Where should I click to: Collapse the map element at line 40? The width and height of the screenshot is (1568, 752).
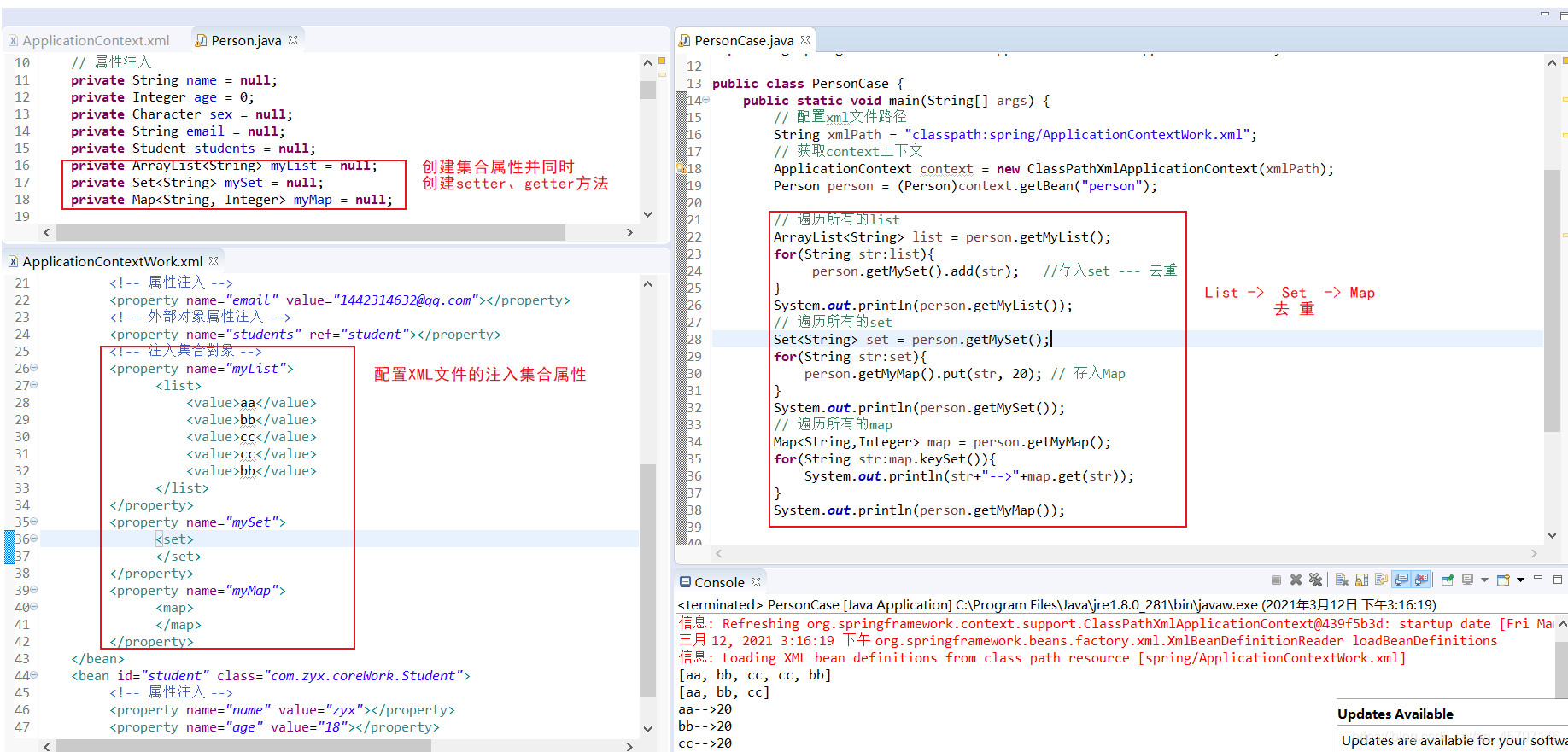34,607
